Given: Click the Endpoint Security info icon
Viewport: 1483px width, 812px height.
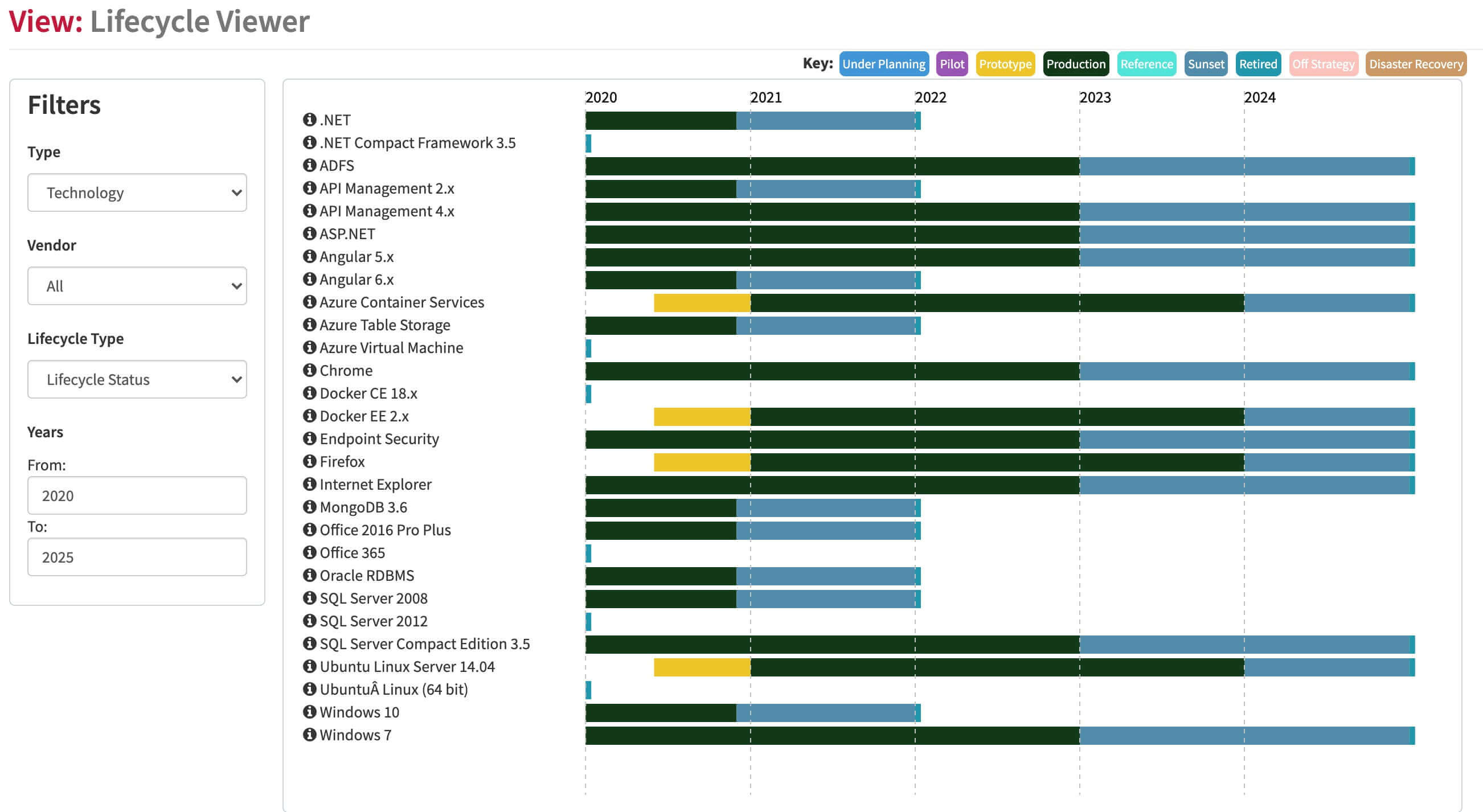Looking at the screenshot, I should point(310,438).
